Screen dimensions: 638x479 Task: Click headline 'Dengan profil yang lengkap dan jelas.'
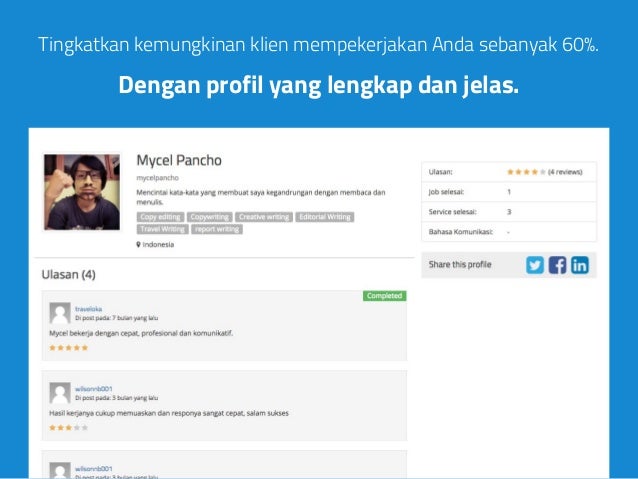tap(319, 85)
